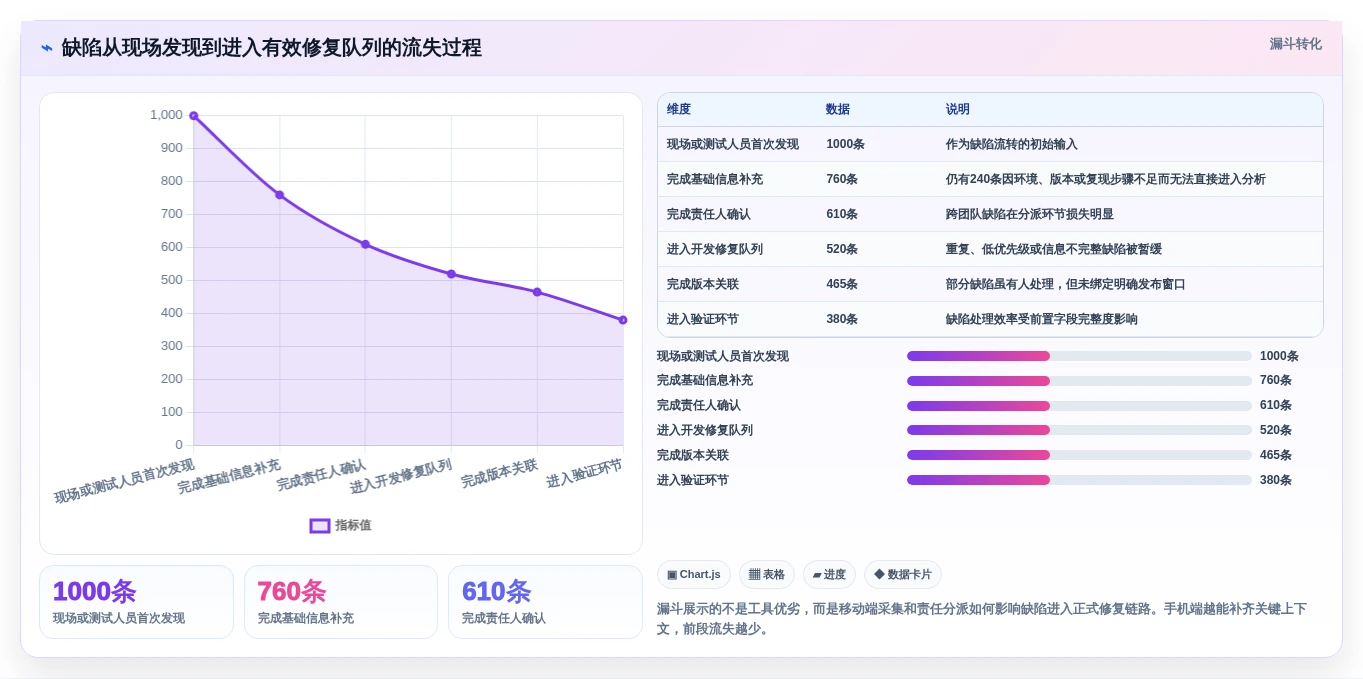Open the 760条 data card
This screenshot has height=679, width=1363.
(x=341, y=602)
